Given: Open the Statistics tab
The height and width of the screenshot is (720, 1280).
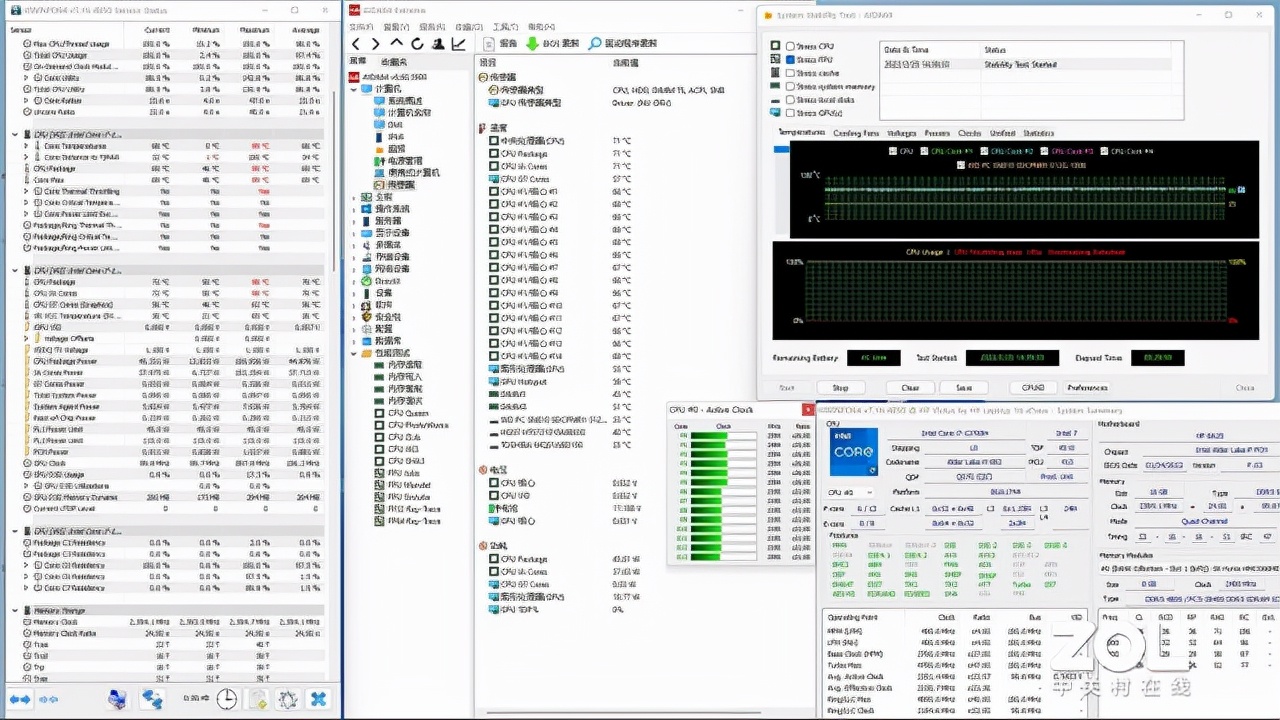Looking at the screenshot, I should [1038, 133].
